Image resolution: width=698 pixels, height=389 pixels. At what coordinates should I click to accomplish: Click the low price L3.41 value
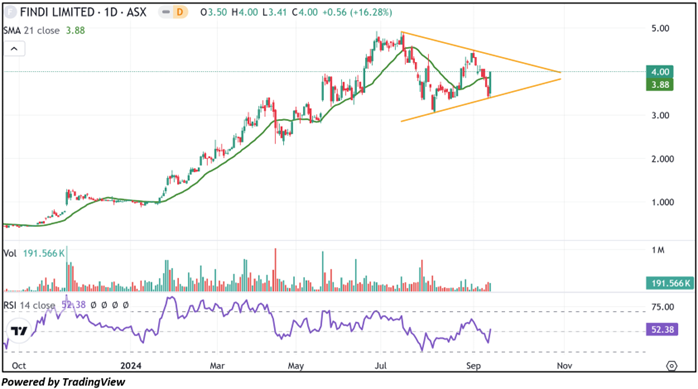274,12
